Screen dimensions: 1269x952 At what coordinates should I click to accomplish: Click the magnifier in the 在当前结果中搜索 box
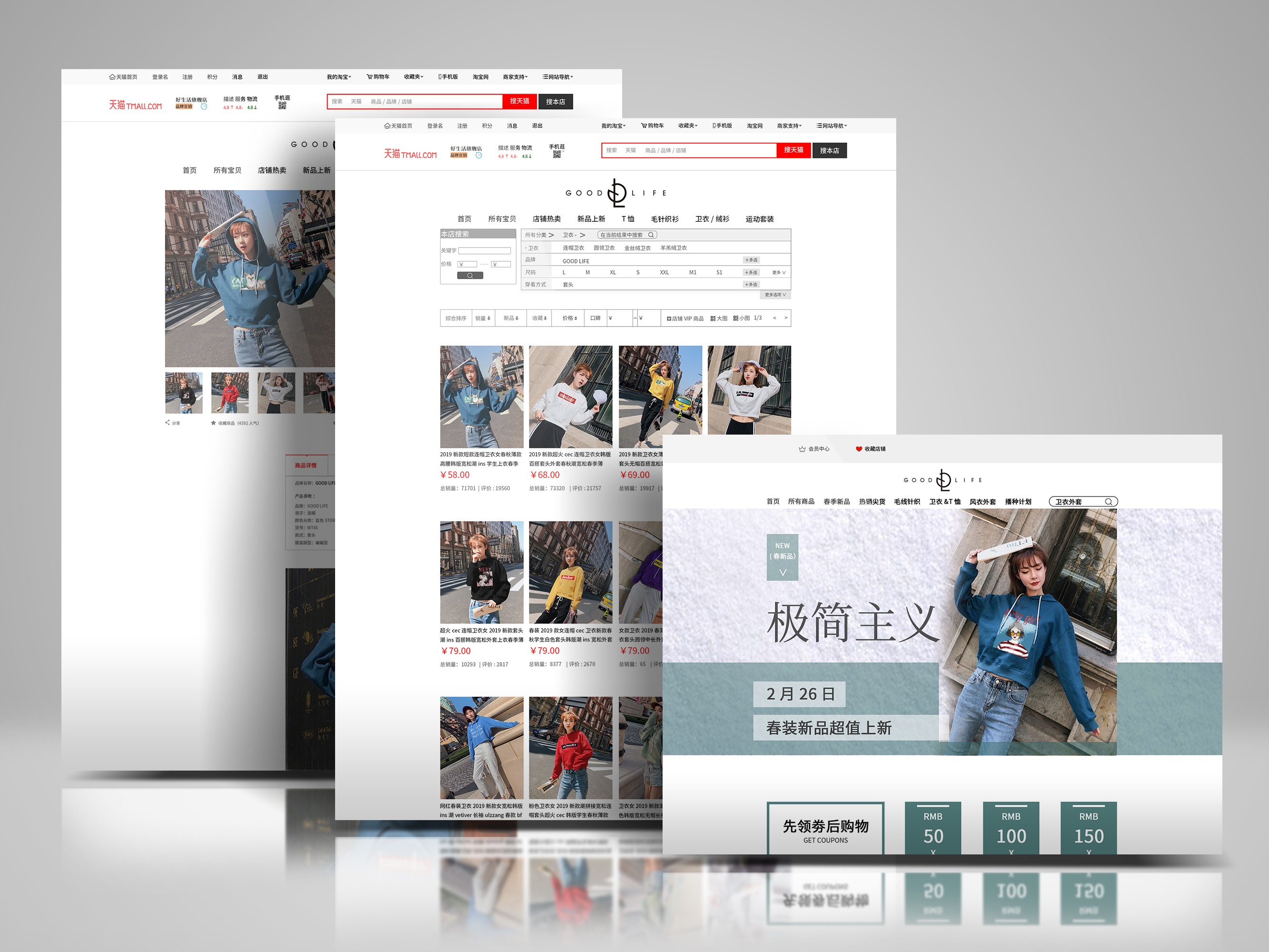(x=651, y=235)
